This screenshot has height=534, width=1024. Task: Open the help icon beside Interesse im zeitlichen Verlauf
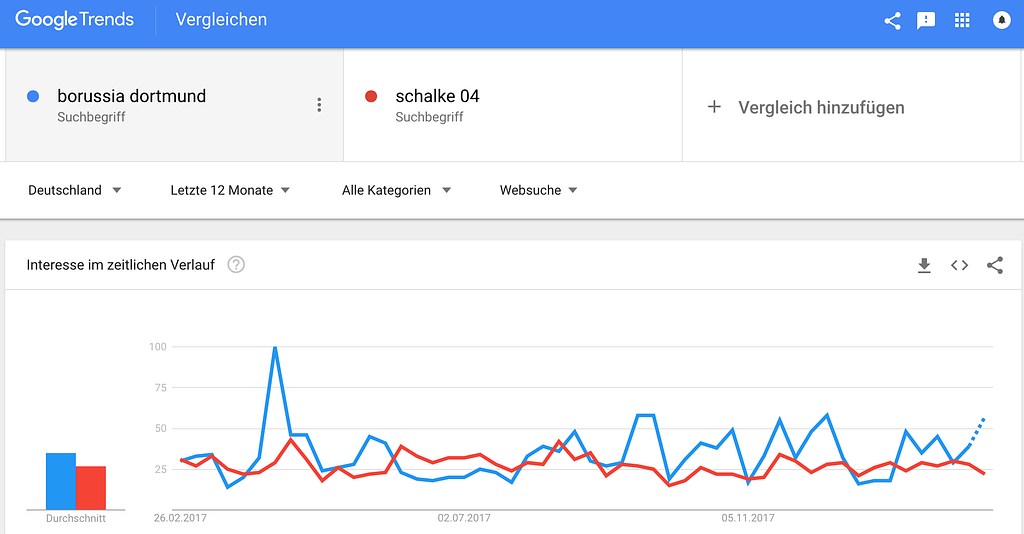(x=236, y=264)
